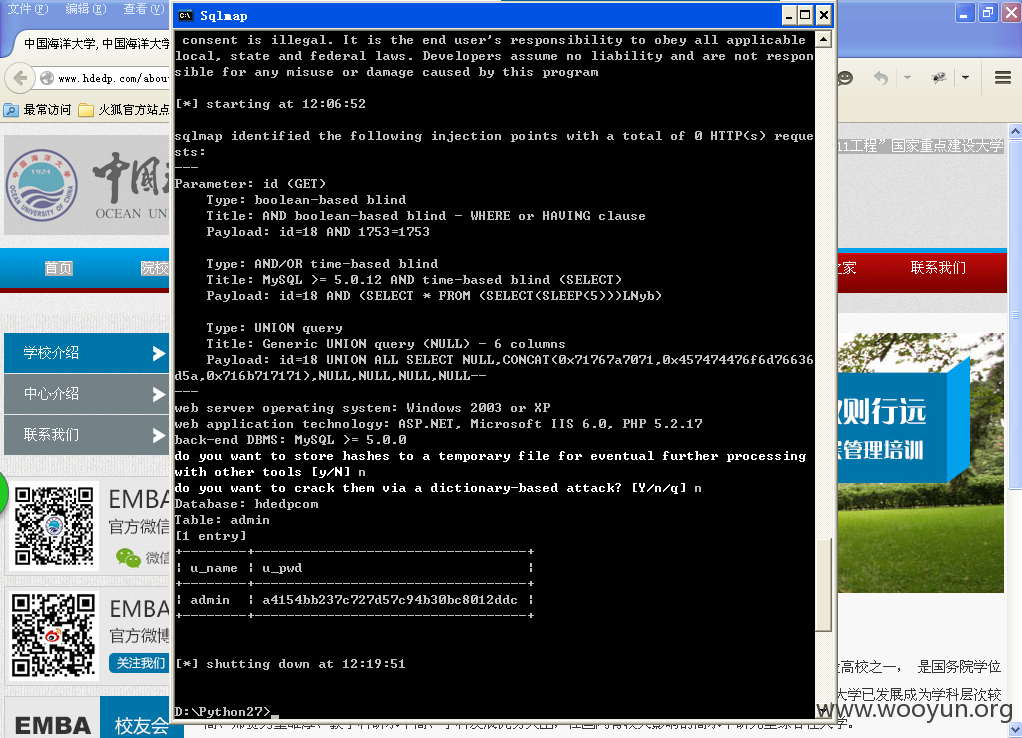The width and height of the screenshot is (1022, 738).
Task: Expand 联系我们 sidebar item
Action: point(87,435)
